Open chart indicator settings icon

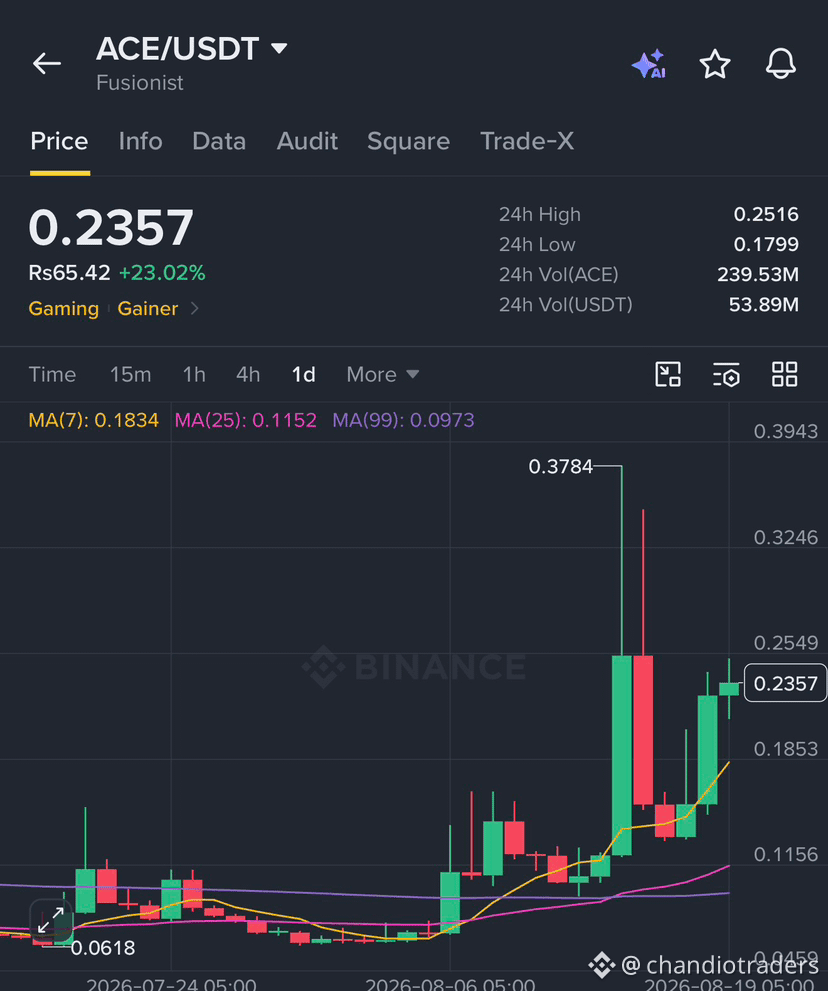point(726,374)
